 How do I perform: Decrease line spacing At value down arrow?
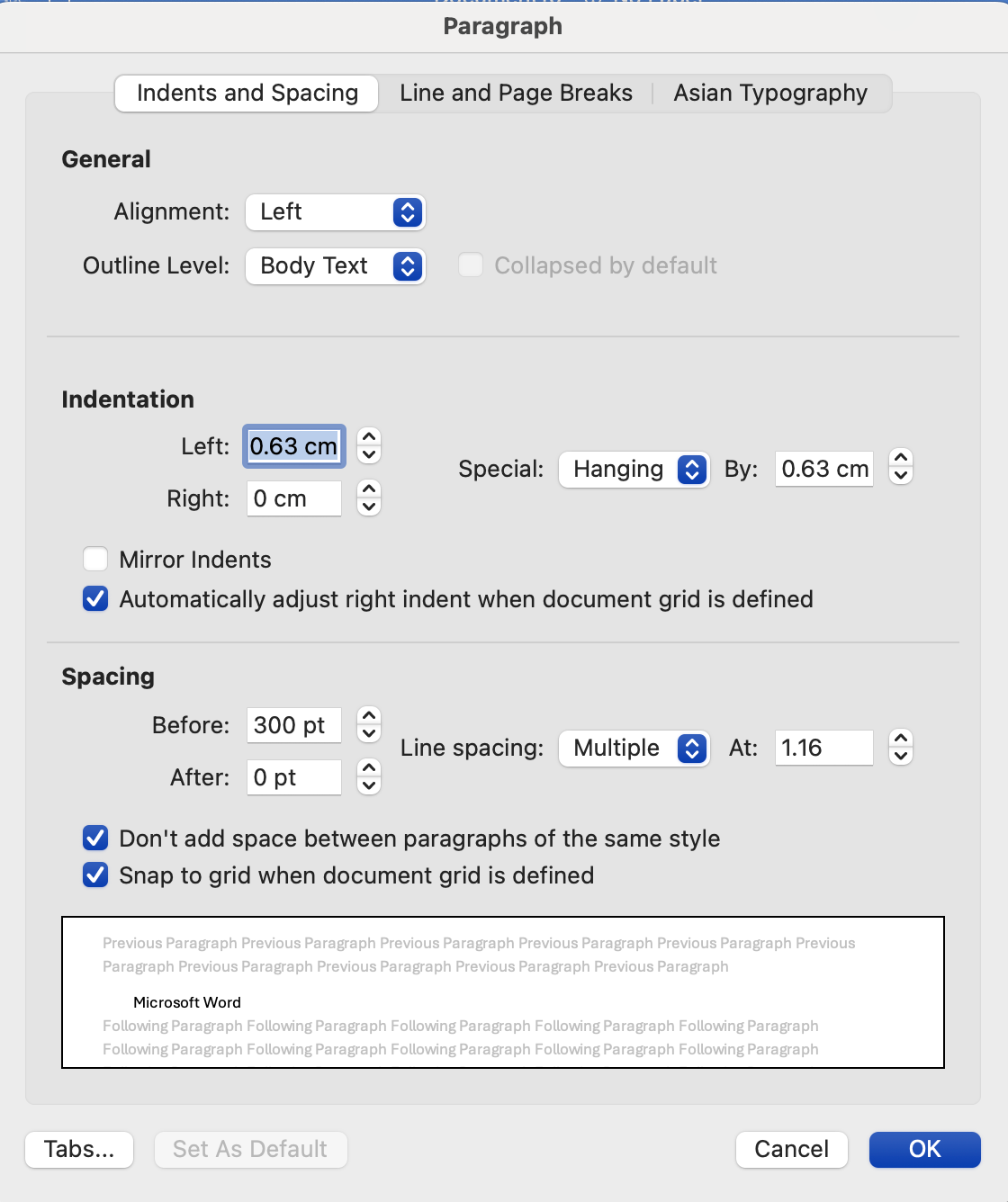[901, 756]
